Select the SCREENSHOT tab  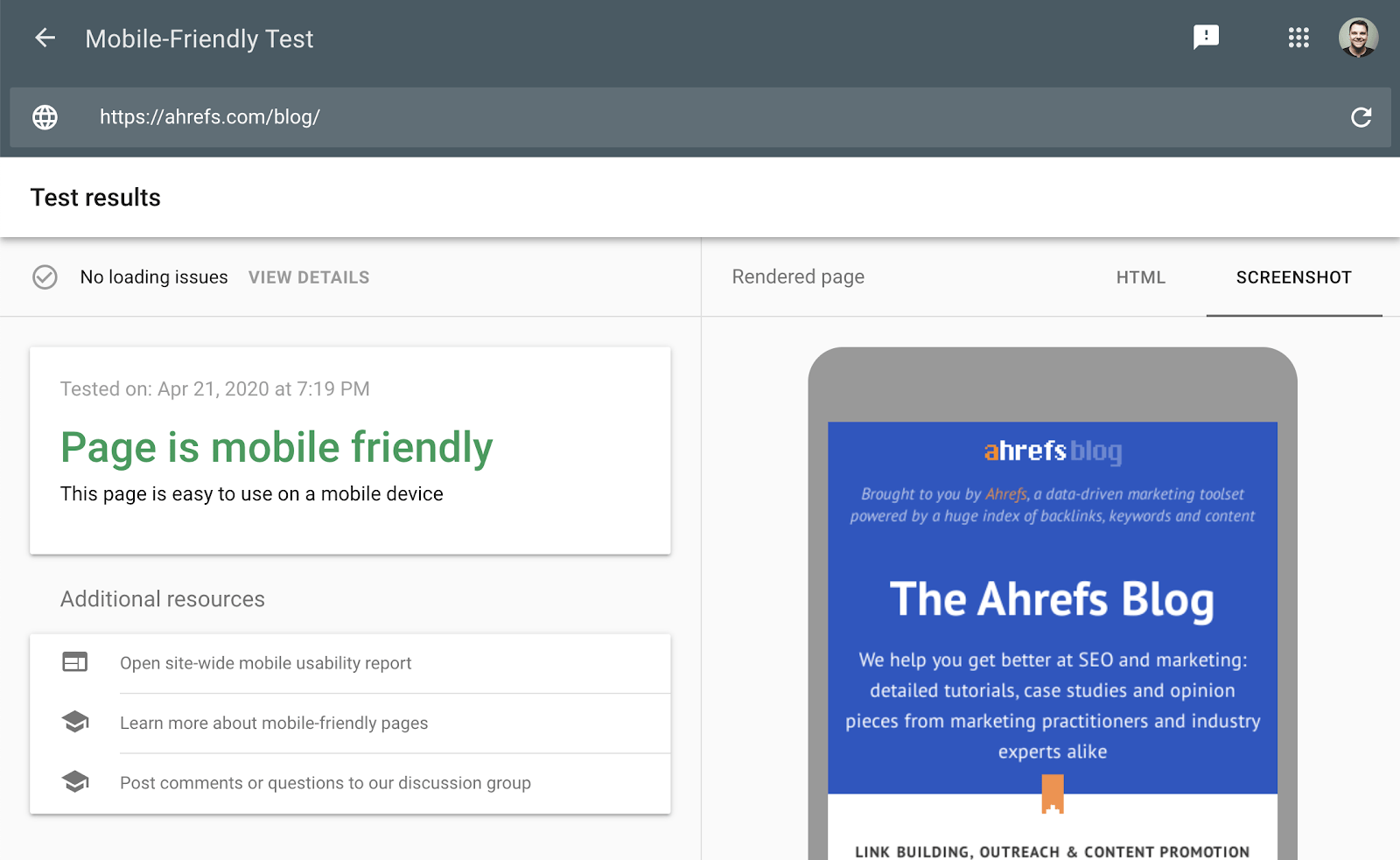[x=1293, y=277]
